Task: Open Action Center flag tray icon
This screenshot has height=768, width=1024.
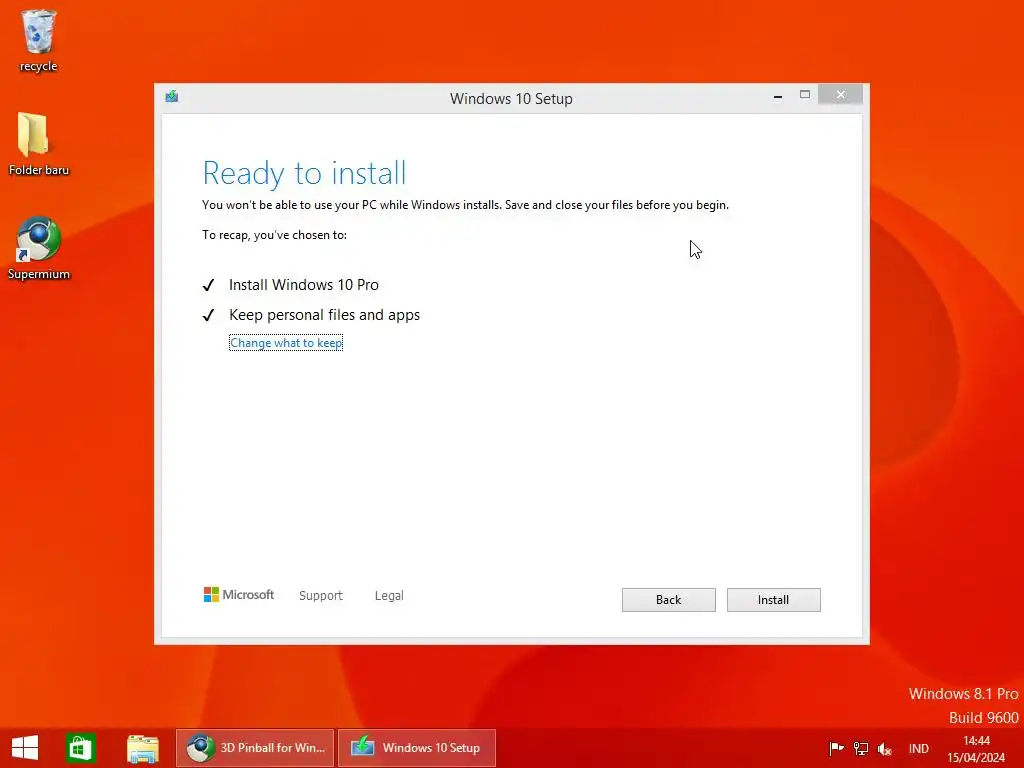Action: (x=836, y=749)
